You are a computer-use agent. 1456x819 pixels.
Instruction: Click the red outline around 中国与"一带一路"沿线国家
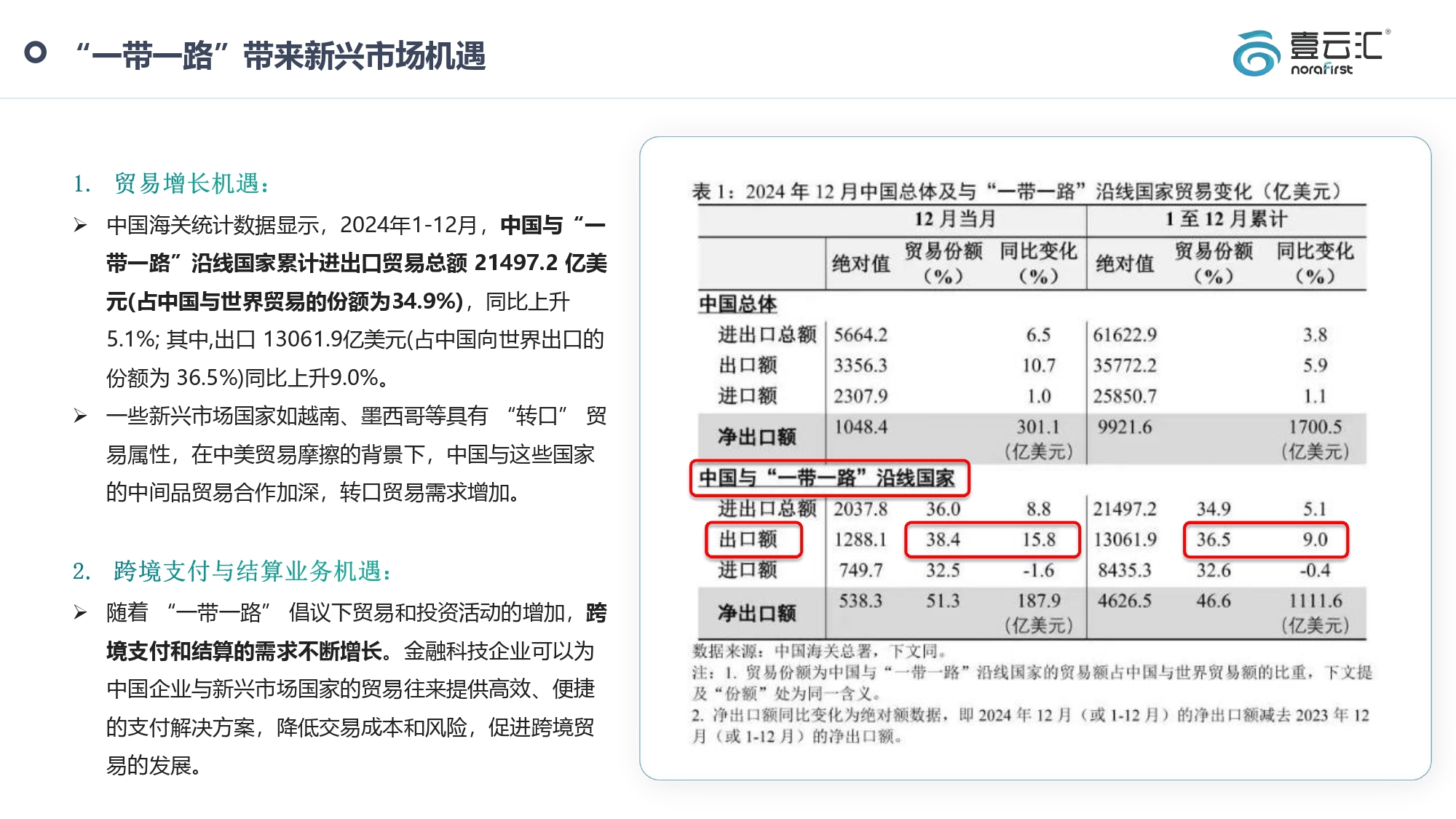click(831, 476)
